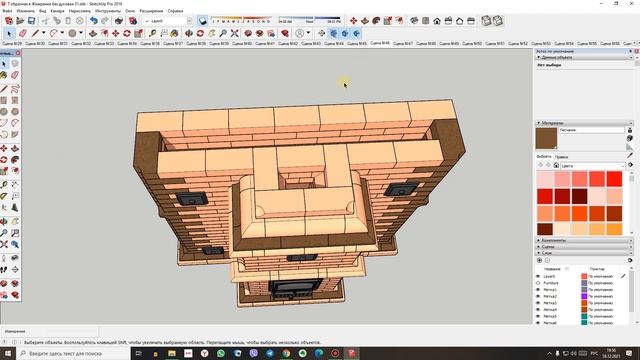Pick the bright red color swatch
The image size is (640, 360).
click(x=614, y=179)
